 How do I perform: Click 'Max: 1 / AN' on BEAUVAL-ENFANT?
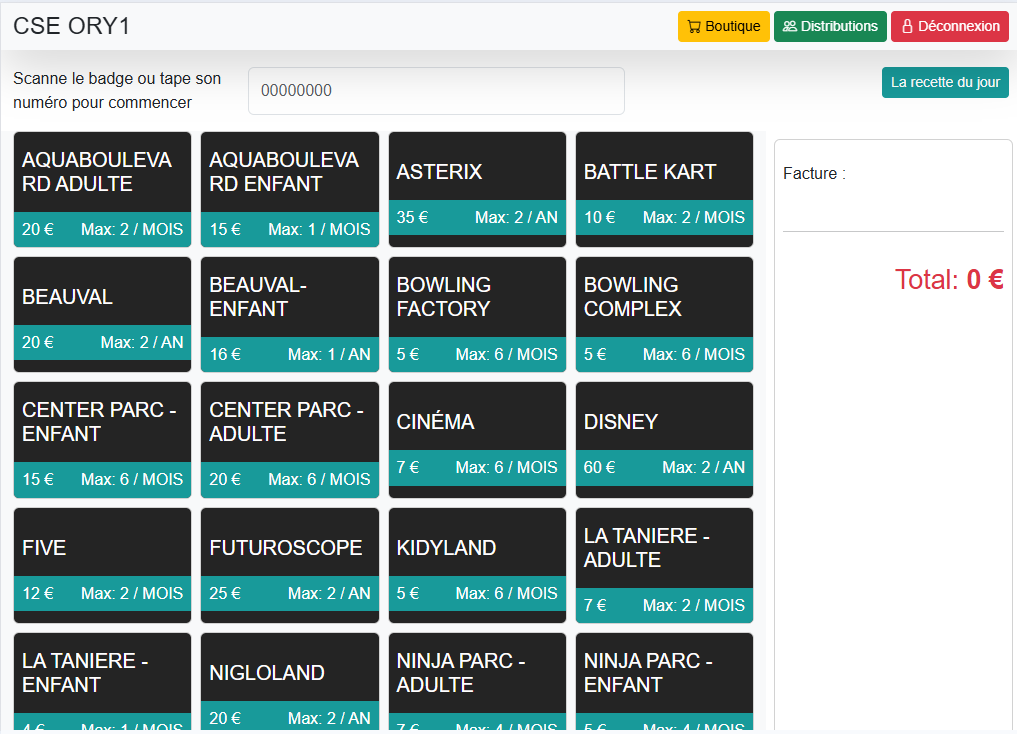[x=329, y=355]
